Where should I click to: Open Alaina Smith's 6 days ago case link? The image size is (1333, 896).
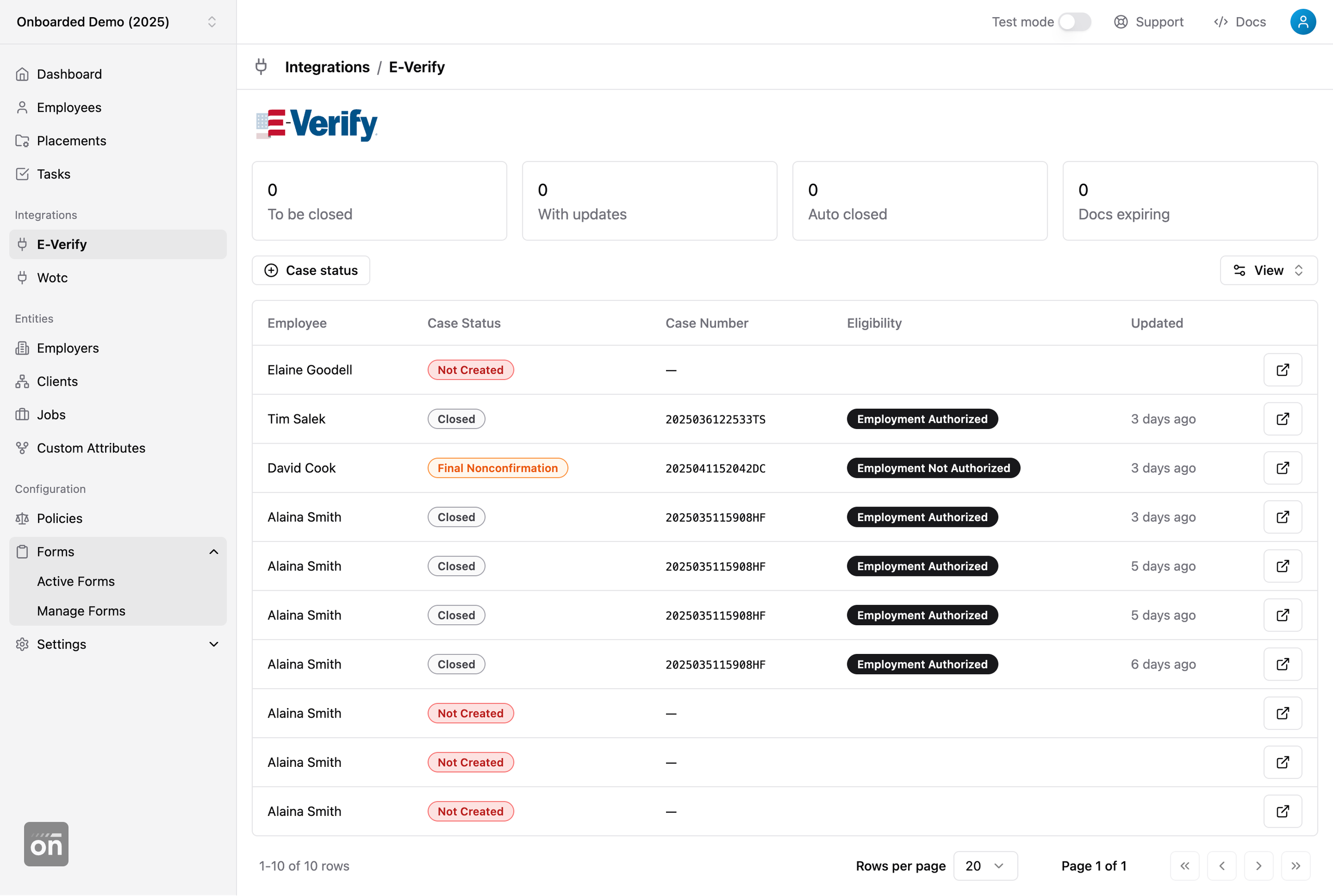(1282, 664)
